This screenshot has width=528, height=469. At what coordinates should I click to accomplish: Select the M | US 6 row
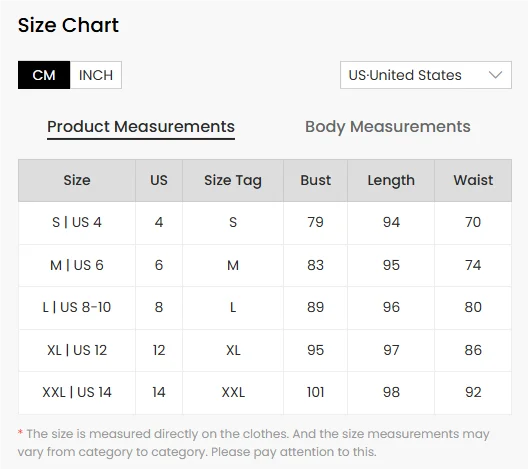265,266
